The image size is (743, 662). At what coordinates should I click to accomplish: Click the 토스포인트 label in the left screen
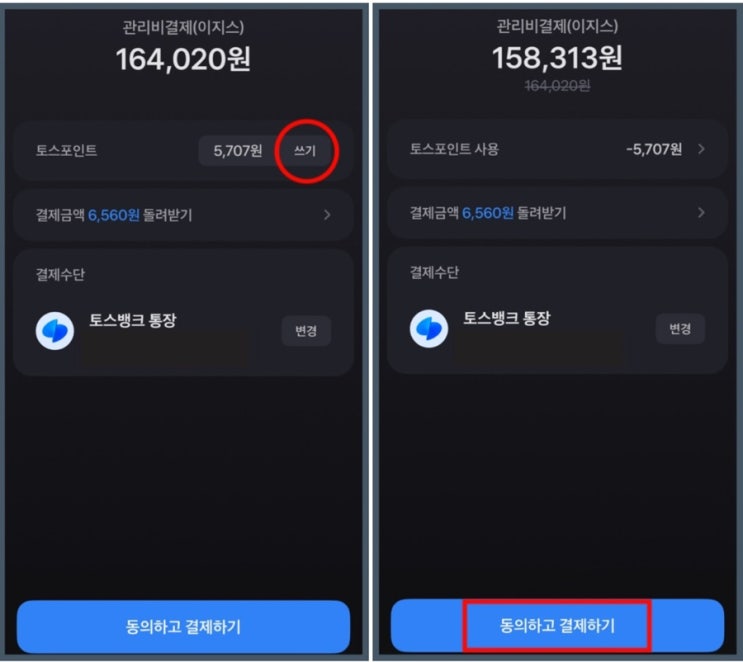pos(66,150)
